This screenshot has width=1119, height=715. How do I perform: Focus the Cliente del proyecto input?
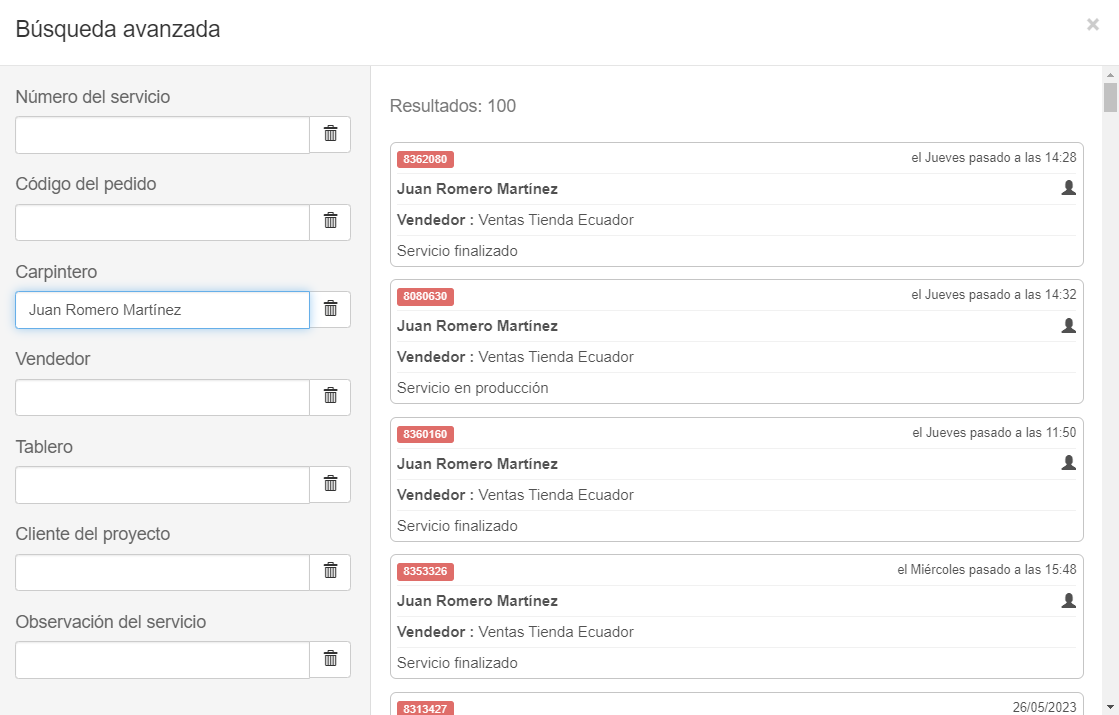point(162,572)
